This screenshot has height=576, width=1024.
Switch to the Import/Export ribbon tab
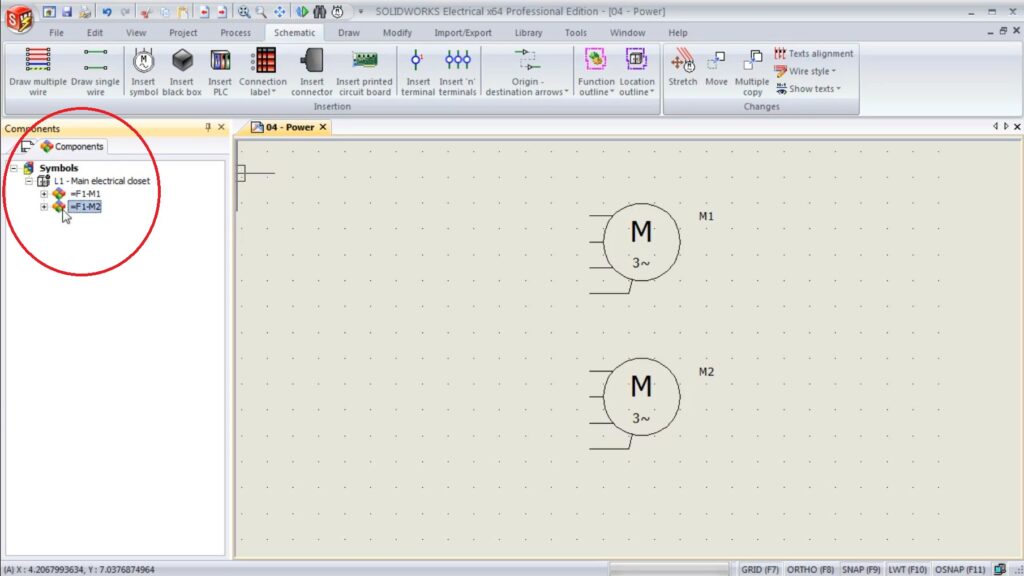(x=463, y=33)
